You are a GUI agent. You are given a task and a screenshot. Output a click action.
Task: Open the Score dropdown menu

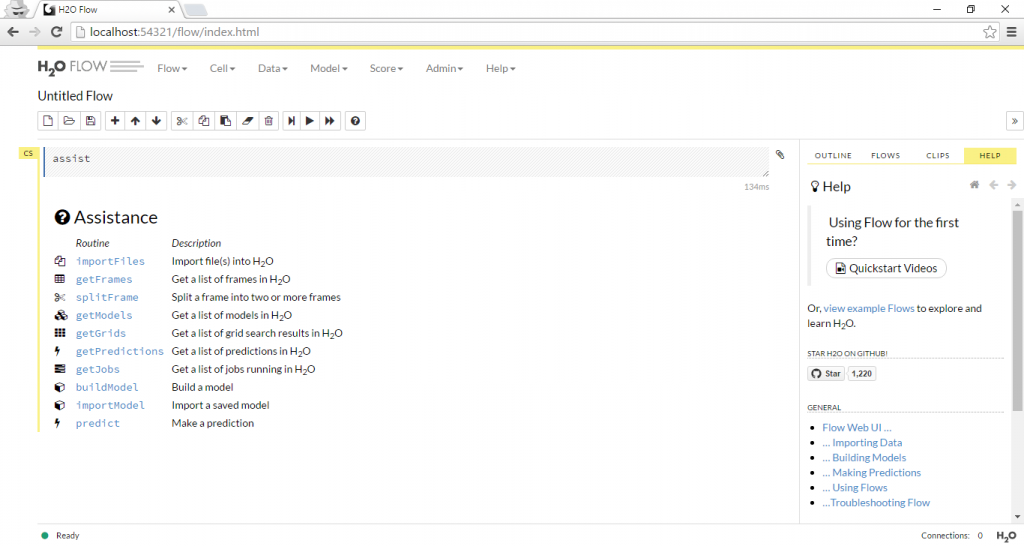(386, 69)
